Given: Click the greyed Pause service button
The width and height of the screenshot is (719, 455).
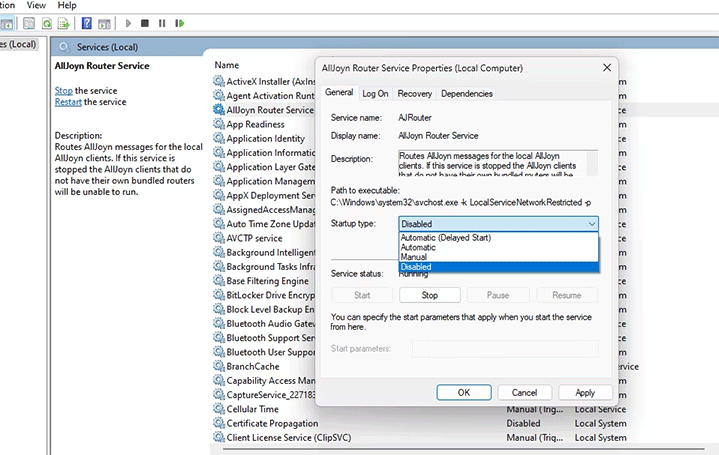Looking at the screenshot, I should tap(498, 295).
